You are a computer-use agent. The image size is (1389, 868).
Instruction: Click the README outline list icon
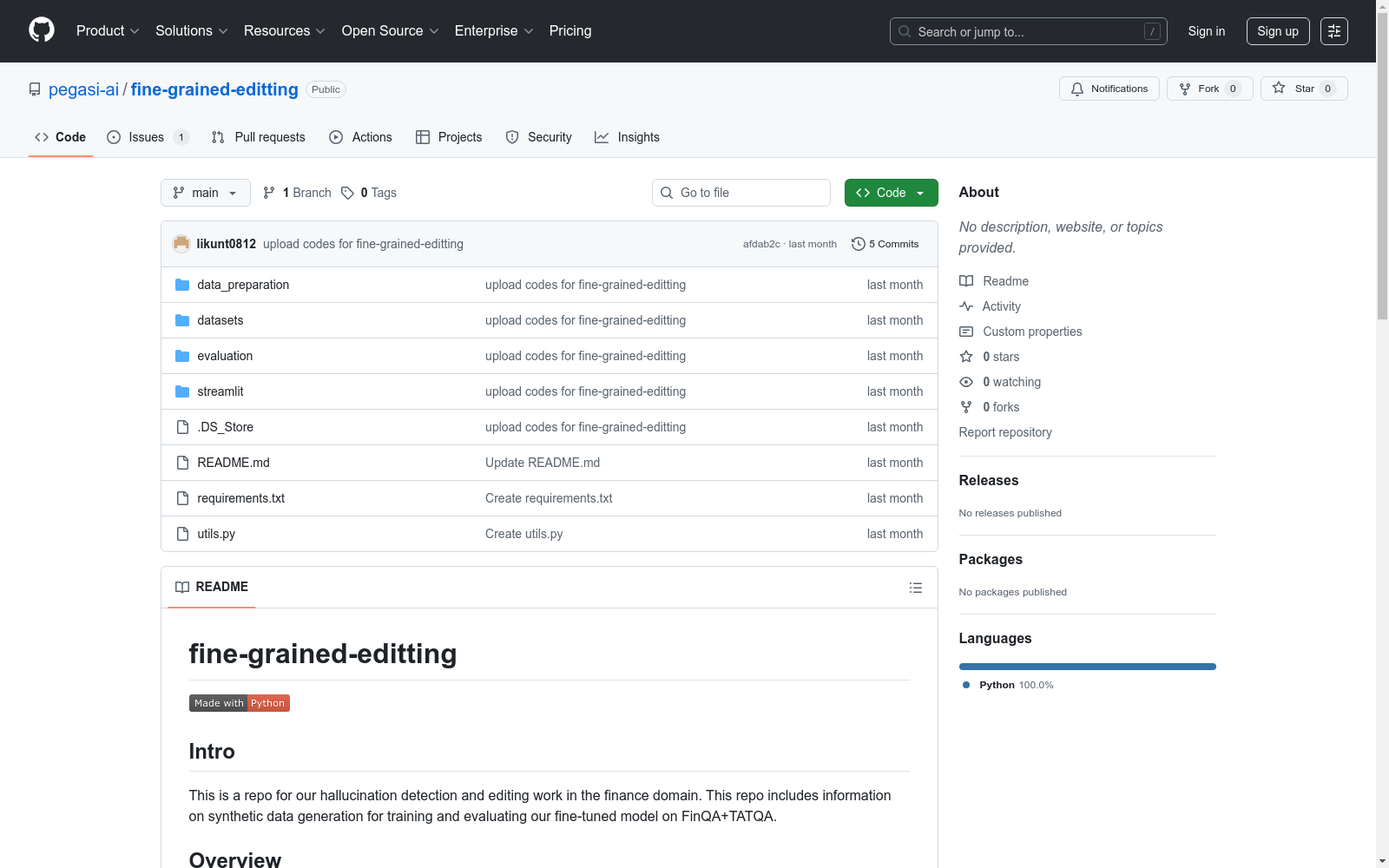pos(915,588)
